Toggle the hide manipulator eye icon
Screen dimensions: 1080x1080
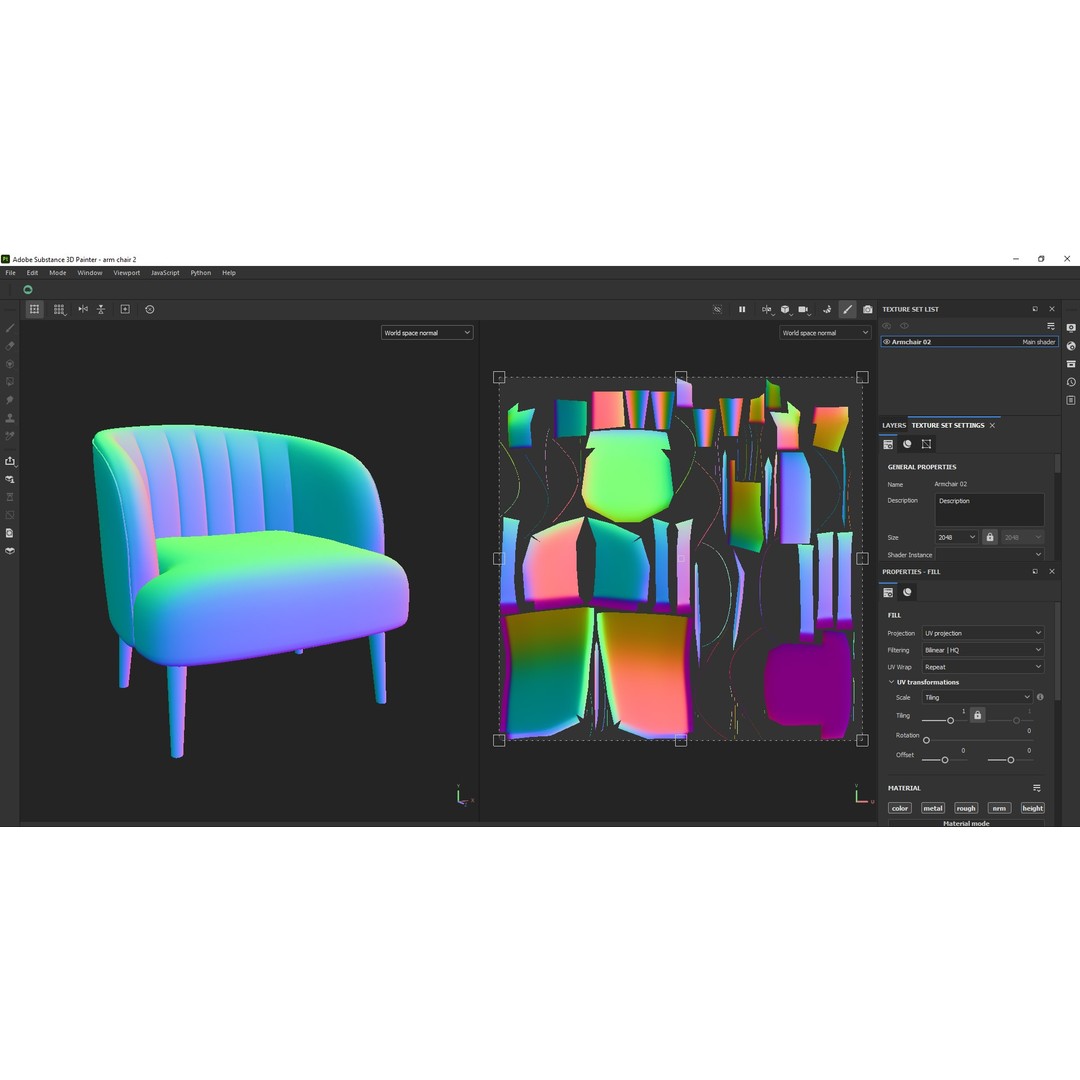[x=717, y=309]
